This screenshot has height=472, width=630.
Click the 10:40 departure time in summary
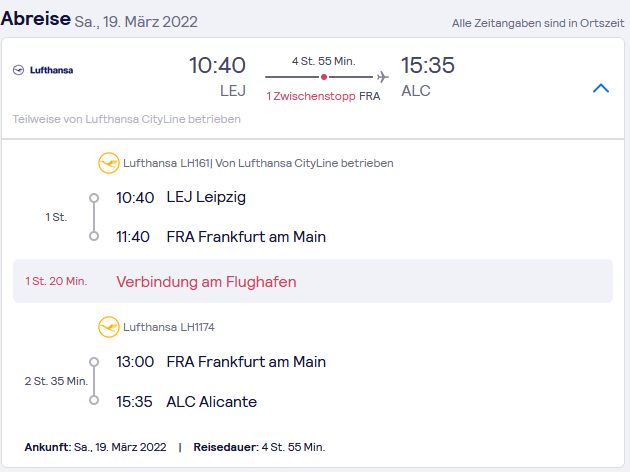pyautogui.click(x=217, y=65)
